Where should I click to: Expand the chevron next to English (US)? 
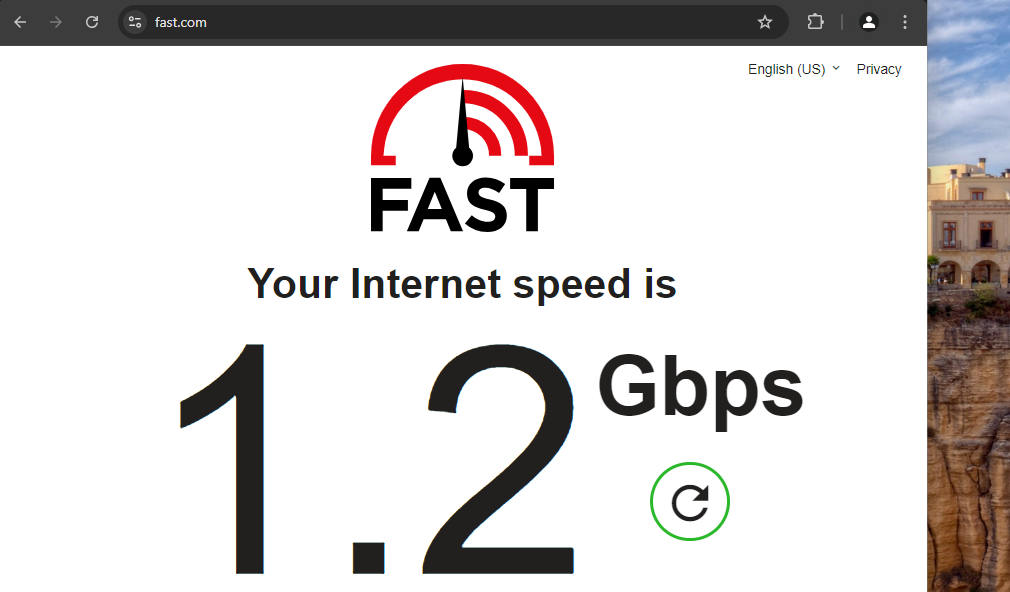click(x=836, y=68)
